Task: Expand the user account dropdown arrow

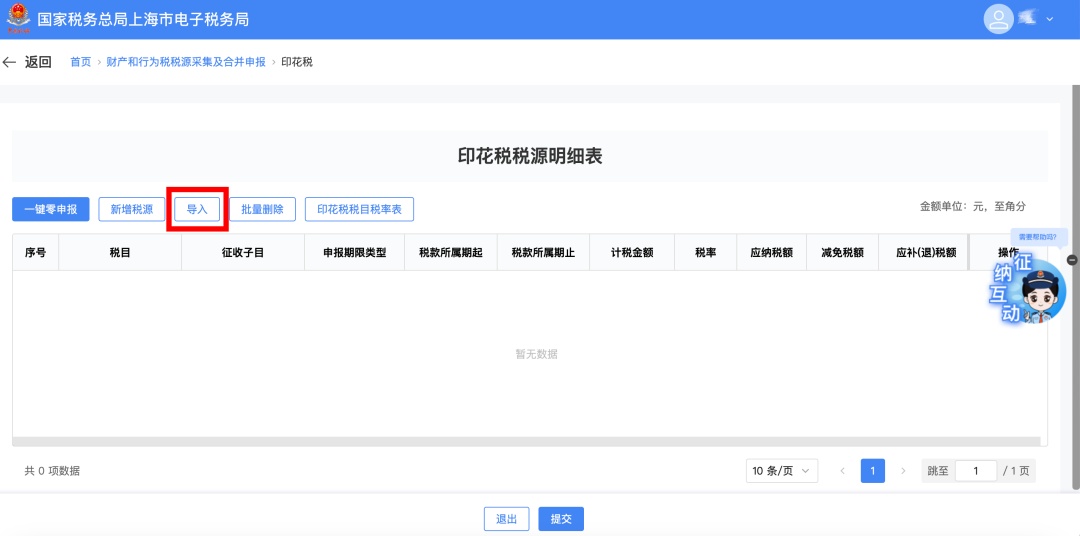Action: 1050,19
